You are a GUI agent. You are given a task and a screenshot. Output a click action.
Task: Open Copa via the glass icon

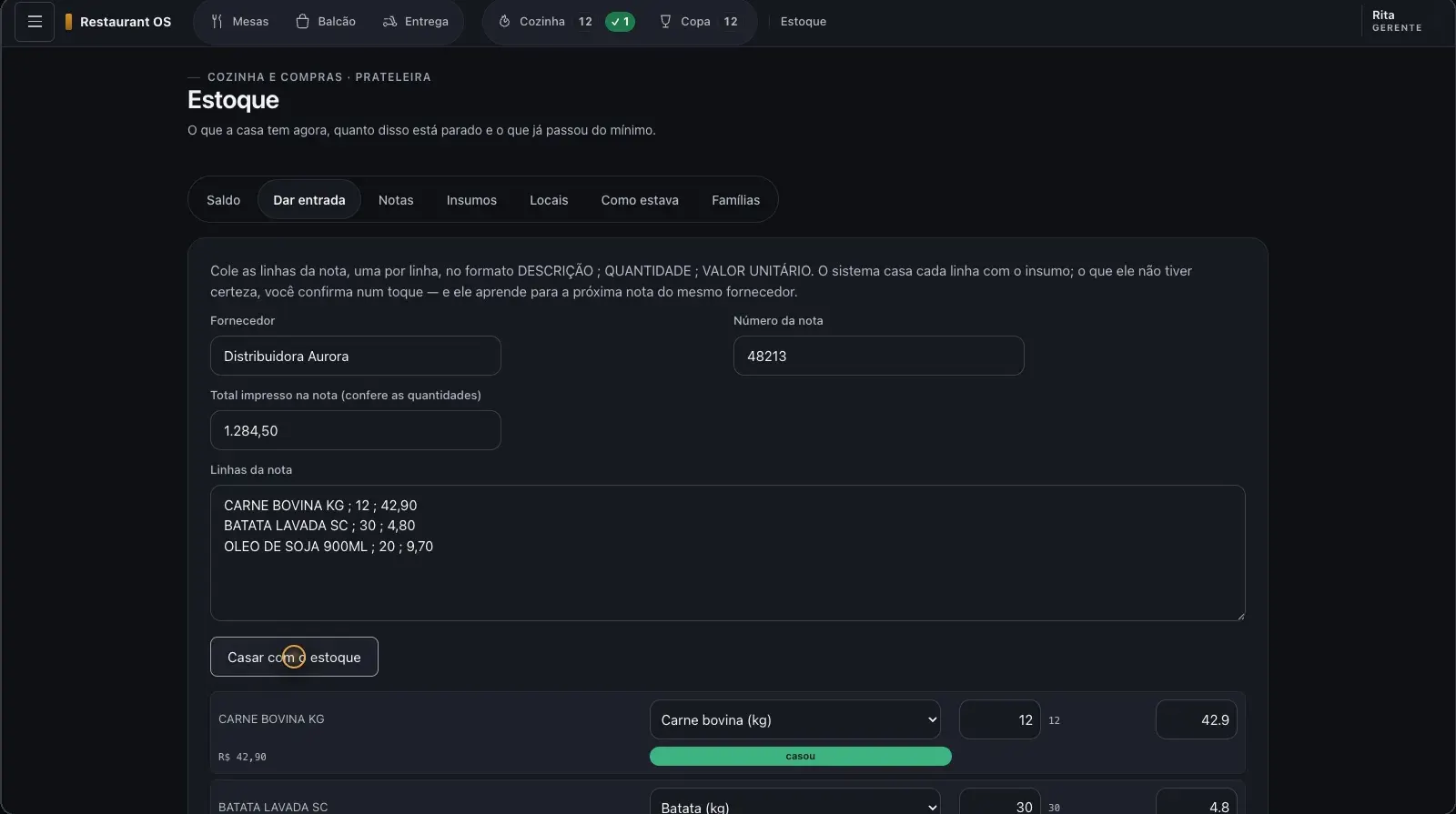coord(665,22)
